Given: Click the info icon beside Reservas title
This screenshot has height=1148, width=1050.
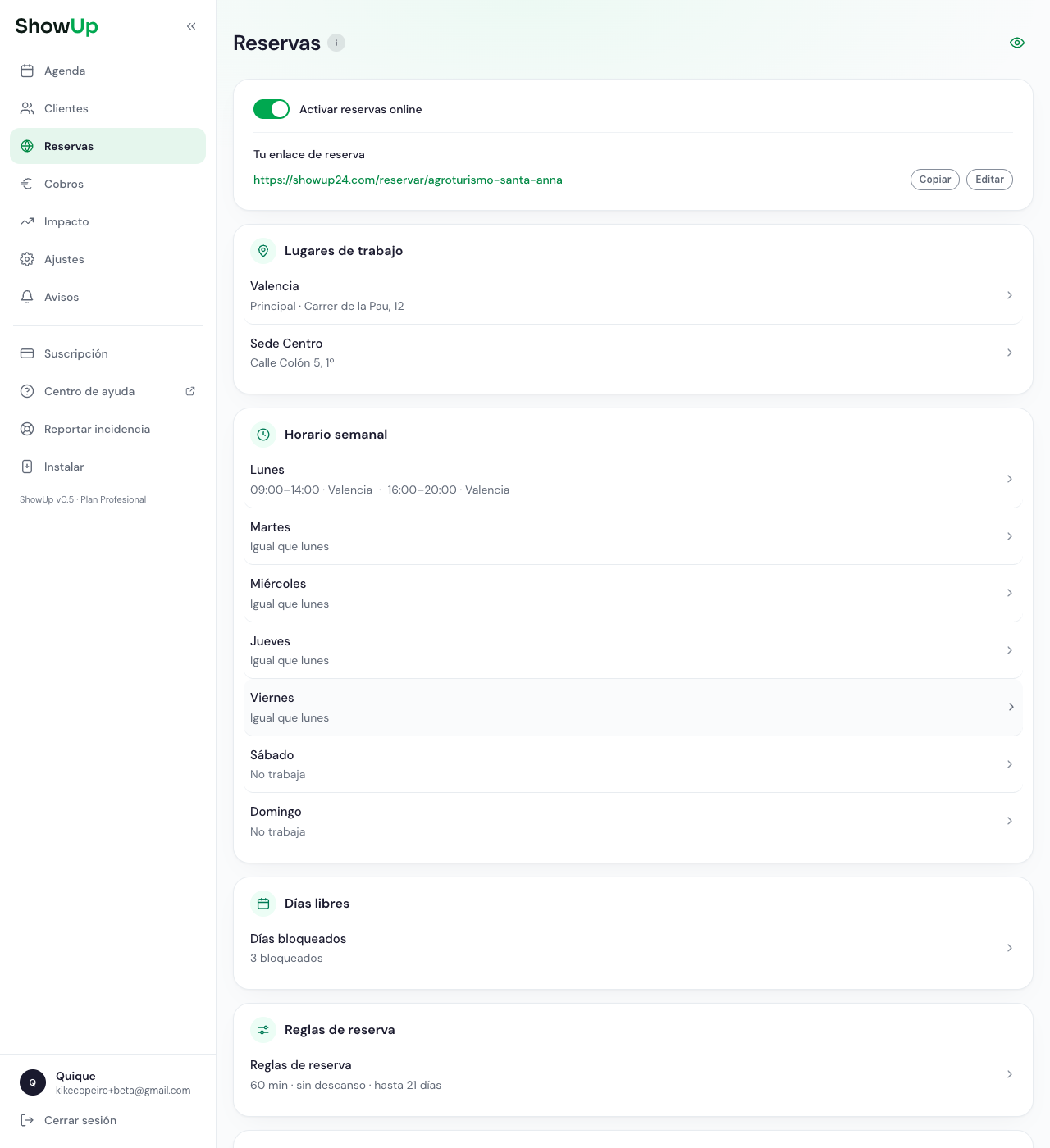Looking at the screenshot, I should pos(336,43).
